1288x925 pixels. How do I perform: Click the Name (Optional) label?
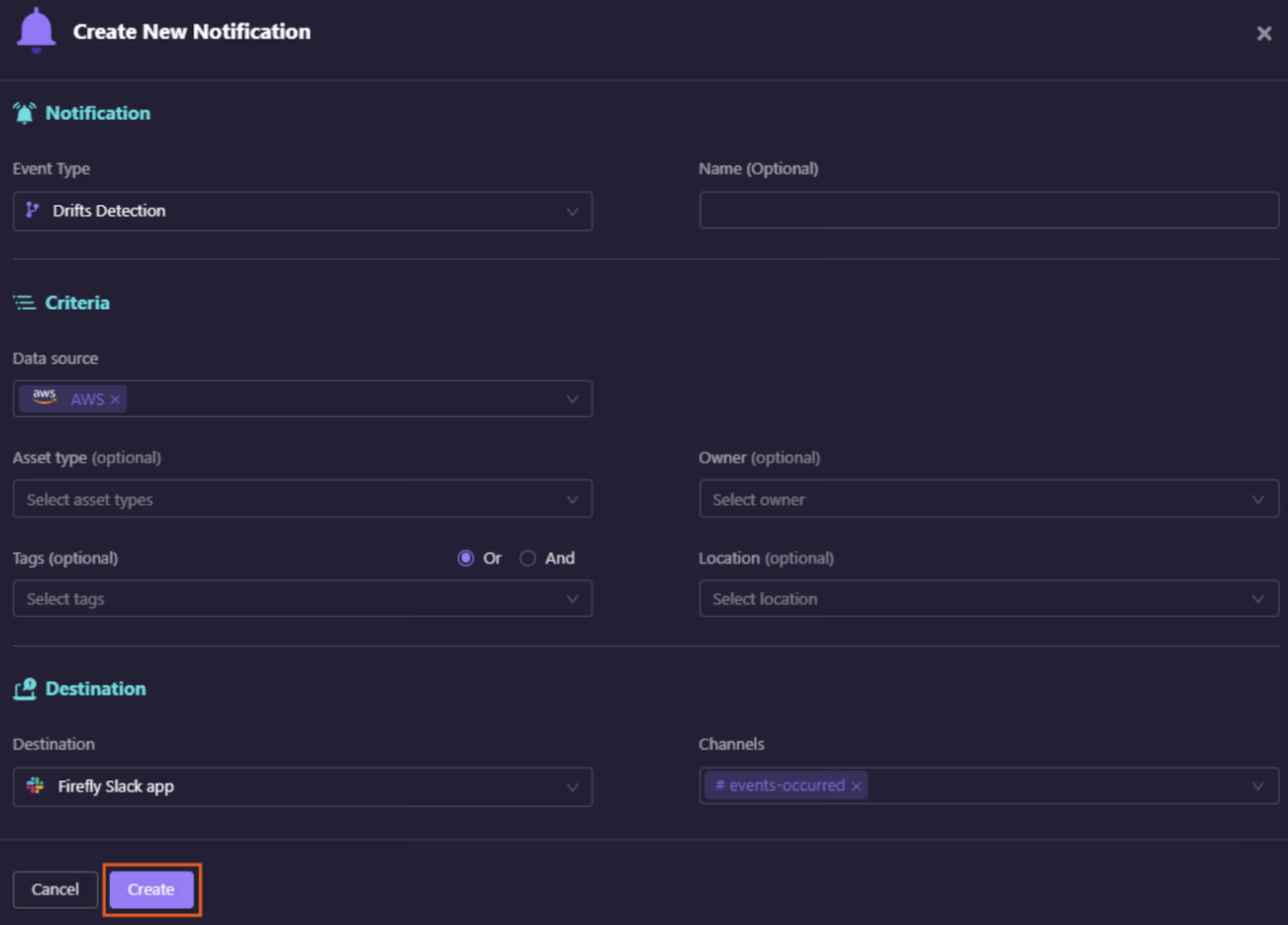click(758, 169)
